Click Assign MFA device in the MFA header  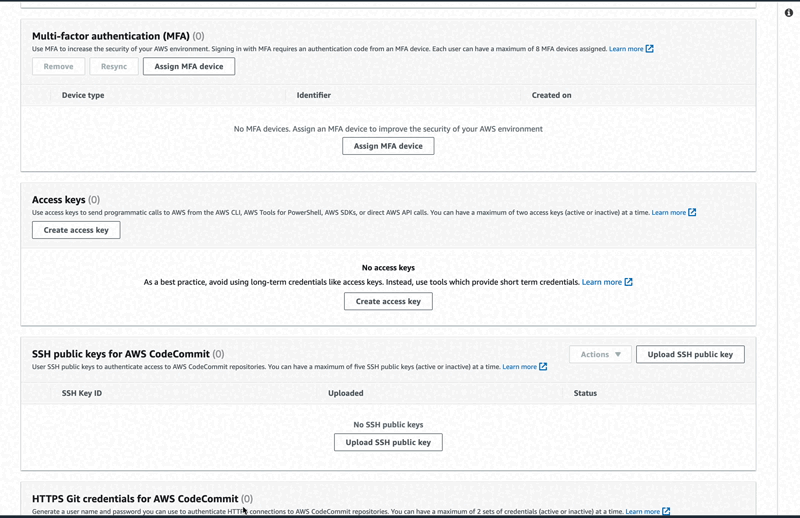tap(189, 66)
